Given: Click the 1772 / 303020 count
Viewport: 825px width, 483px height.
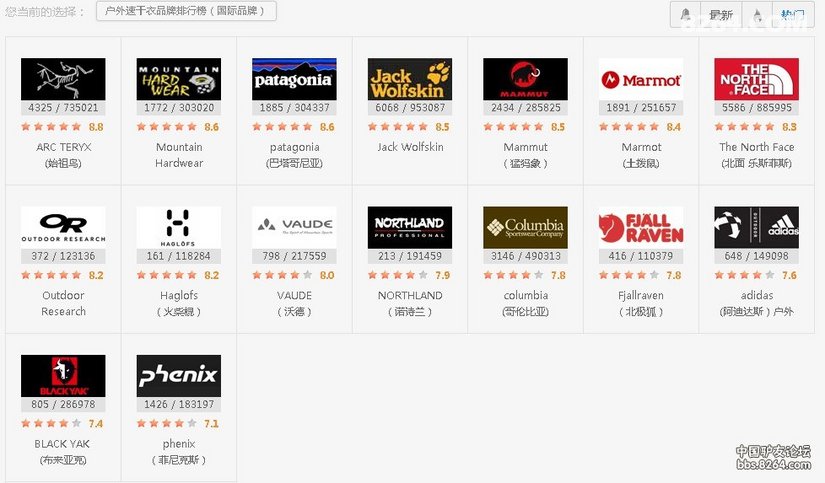Looking at the screenshot, I should pyautogui.click(x=179, y=108).
